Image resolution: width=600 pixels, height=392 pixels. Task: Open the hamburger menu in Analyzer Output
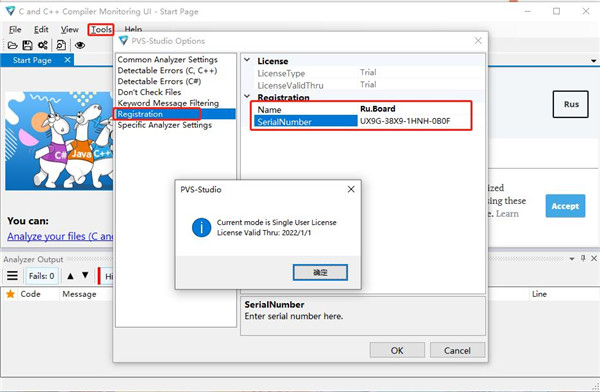click(12, 276)
